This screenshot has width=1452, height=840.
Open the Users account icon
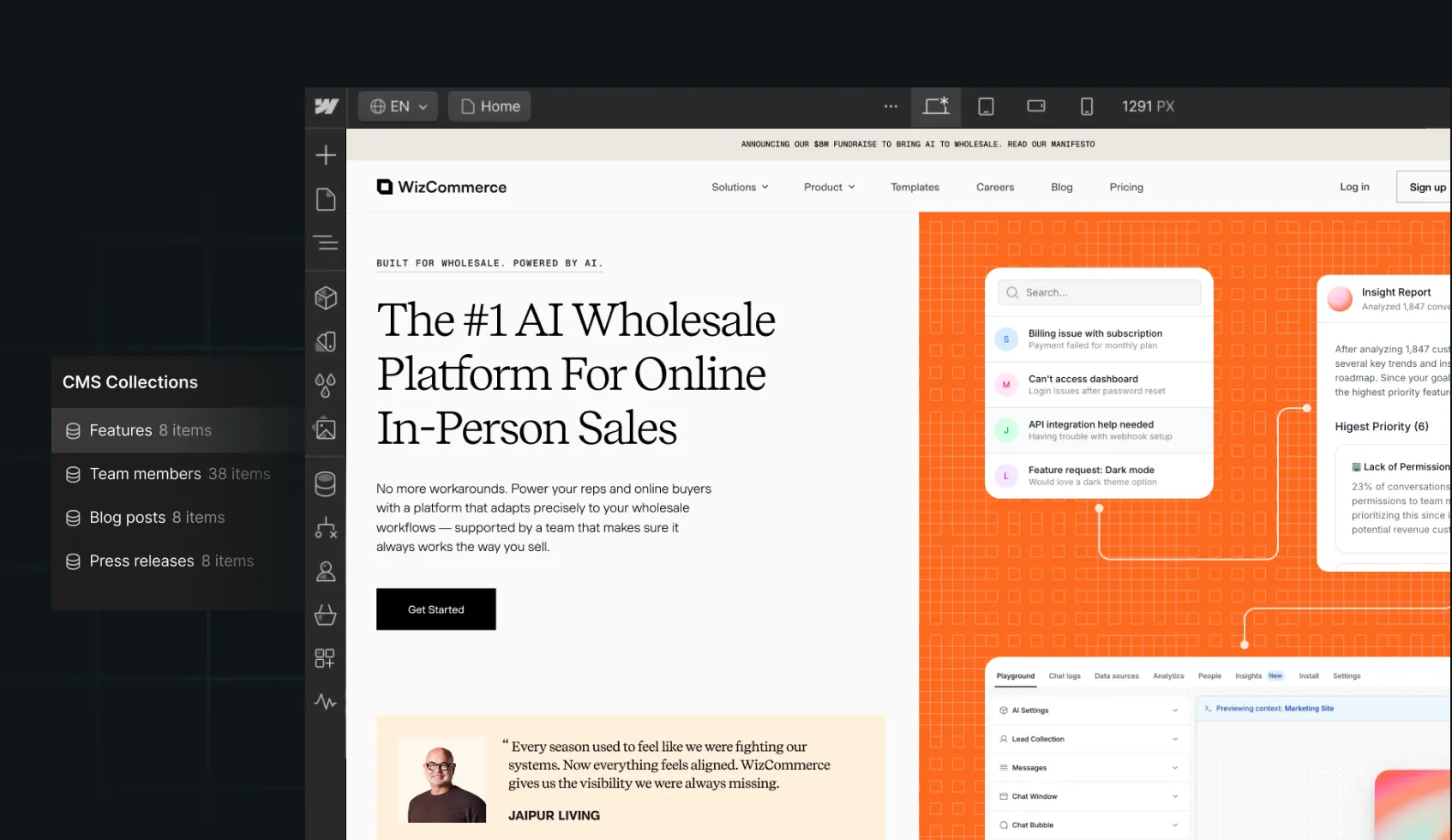(326, 572)
